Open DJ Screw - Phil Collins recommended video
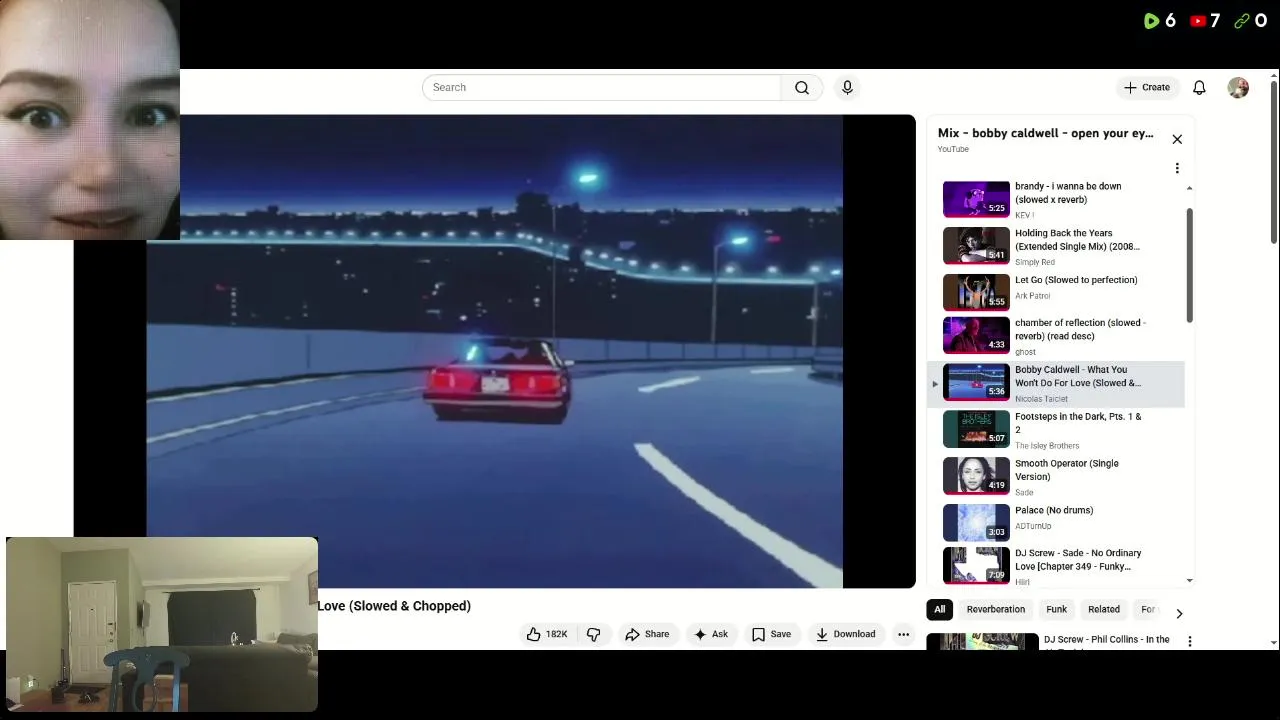The width and height of the screenshot is (1280, 720). [x=1106, y=640]
